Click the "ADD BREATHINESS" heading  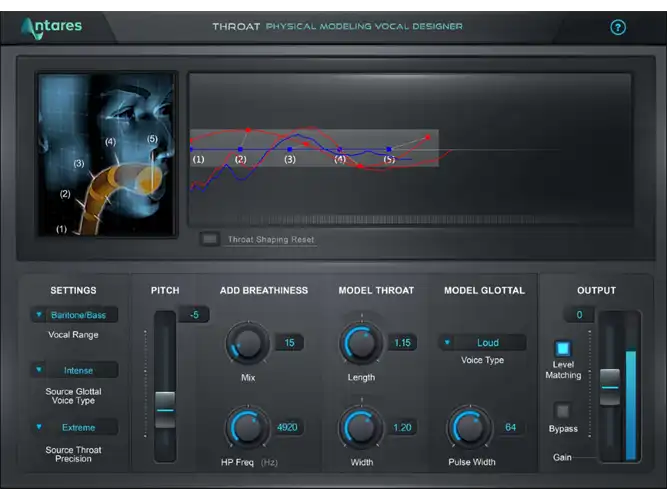264,291
